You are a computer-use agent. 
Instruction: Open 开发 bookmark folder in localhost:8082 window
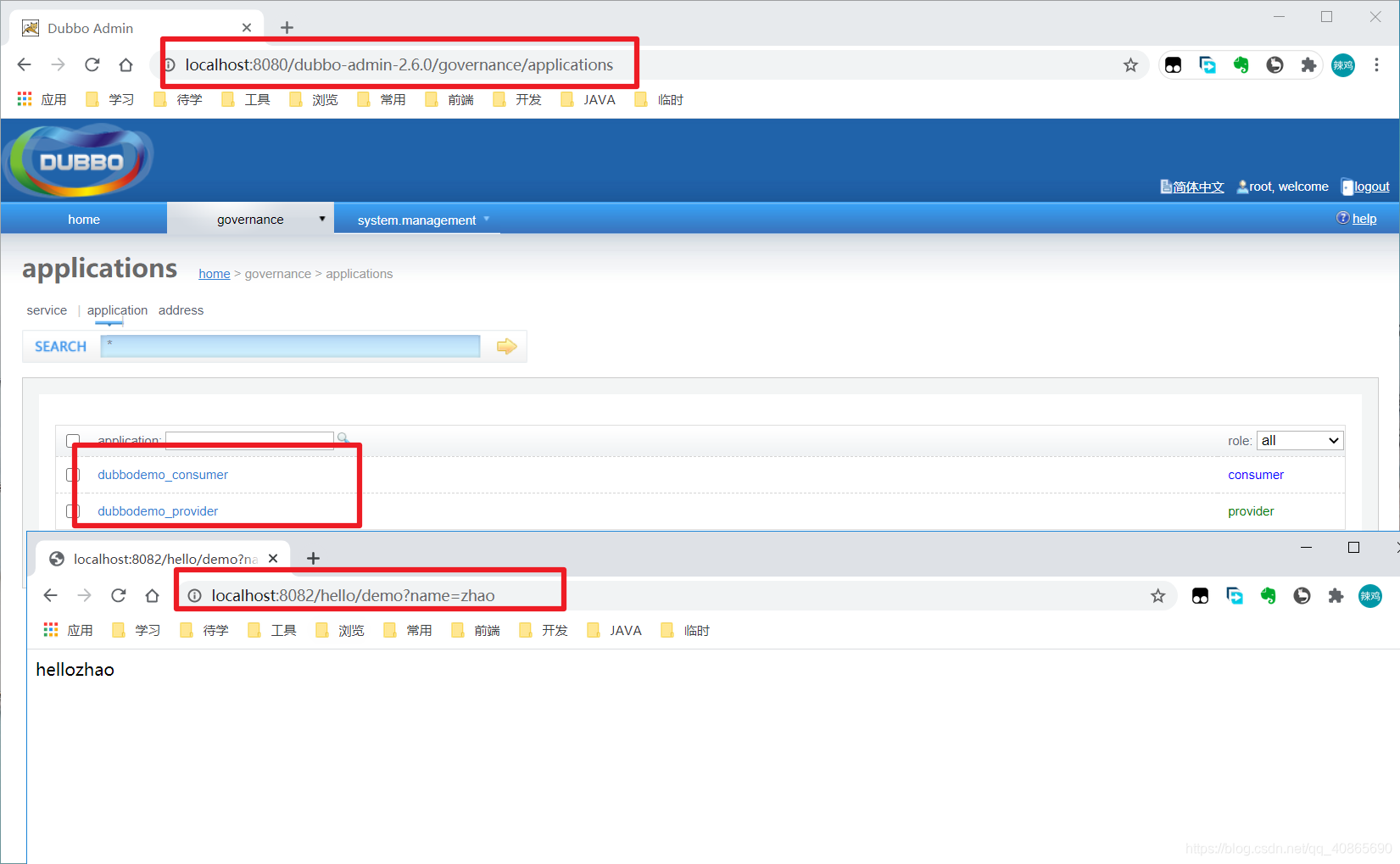(544, 630)
